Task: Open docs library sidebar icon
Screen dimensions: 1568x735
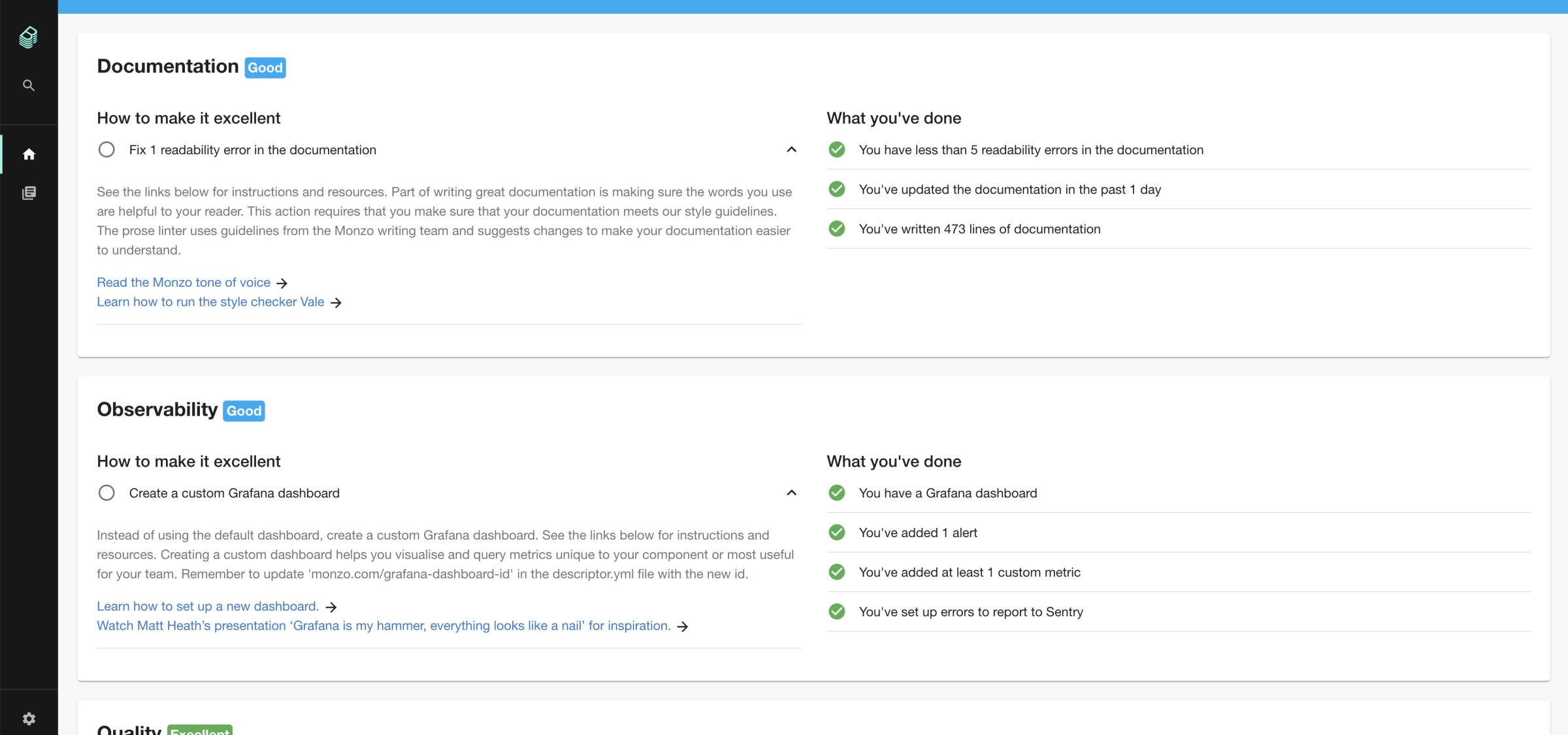Action: click(x=29, y=193)
